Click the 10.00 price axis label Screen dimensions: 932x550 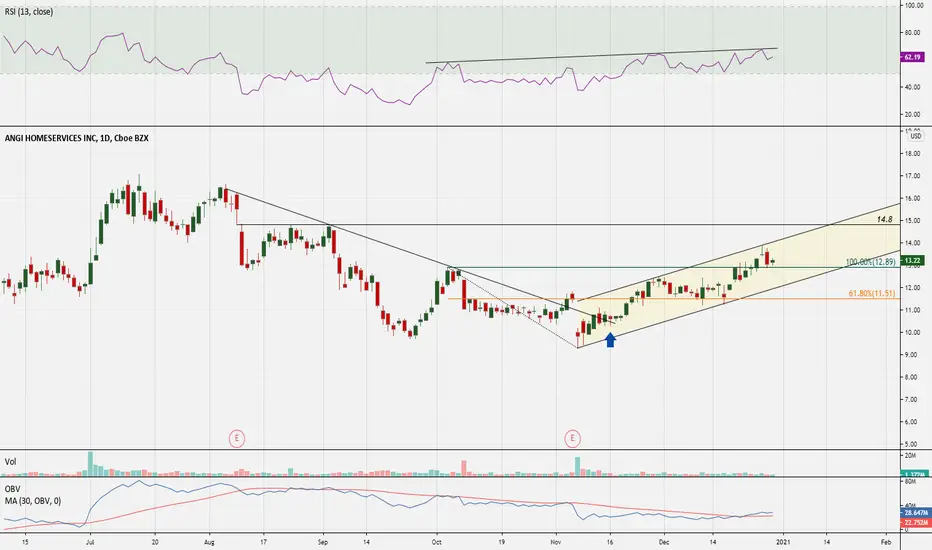(912, 332)
